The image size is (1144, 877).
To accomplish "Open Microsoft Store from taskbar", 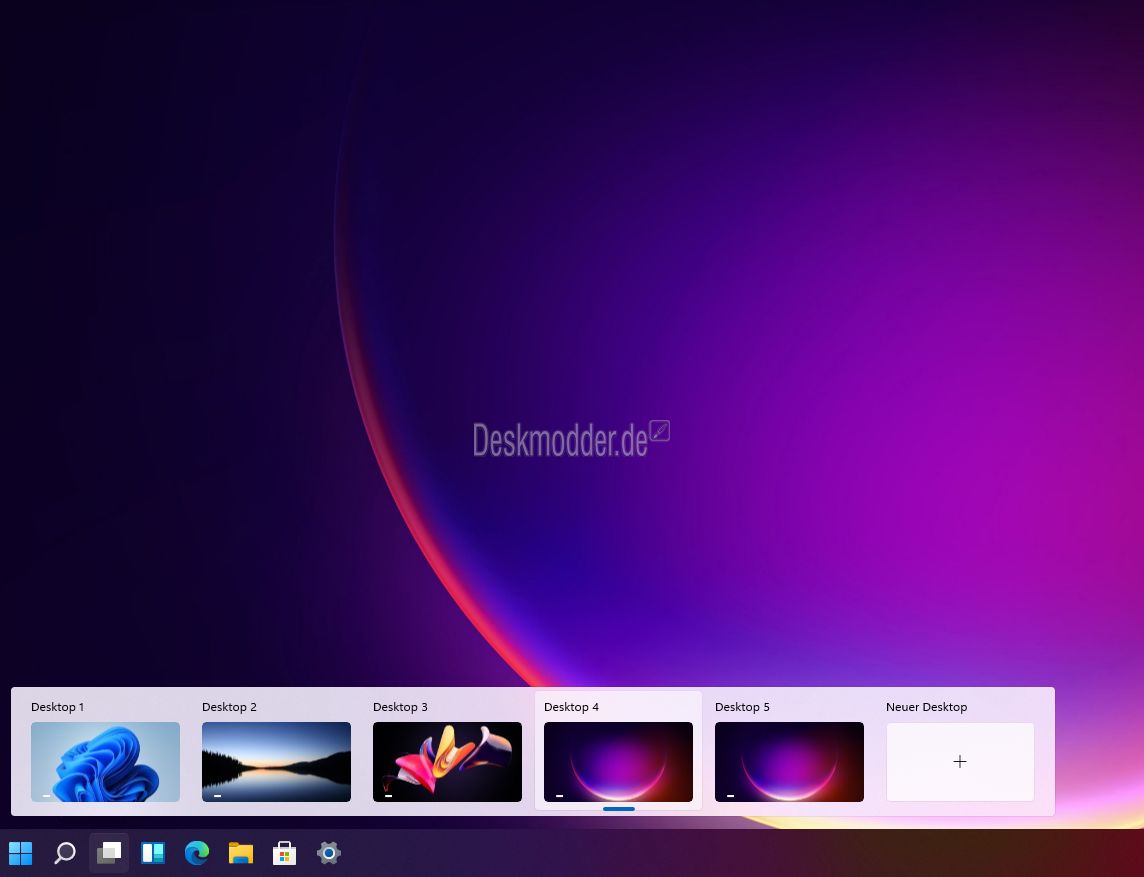I will point(285,852).
